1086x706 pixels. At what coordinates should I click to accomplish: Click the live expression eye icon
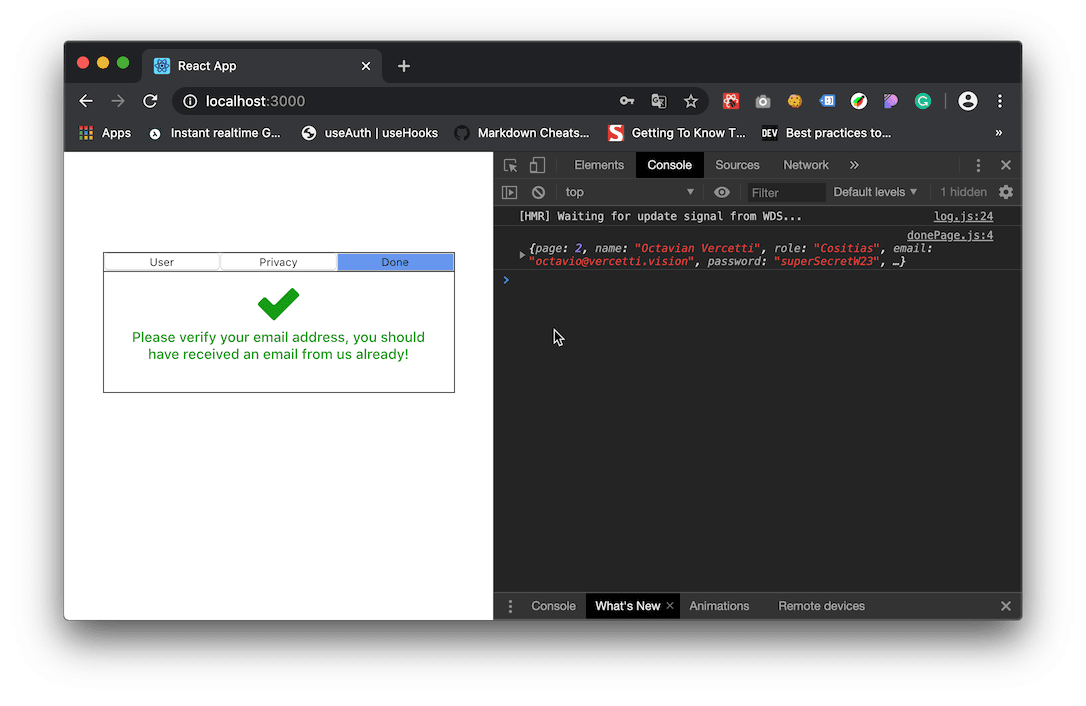722,192
